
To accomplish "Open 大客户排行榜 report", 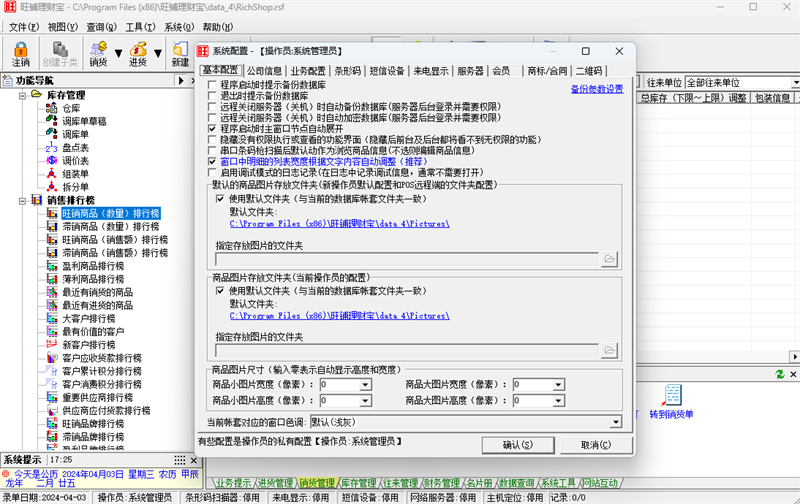I will pos(89,319).
